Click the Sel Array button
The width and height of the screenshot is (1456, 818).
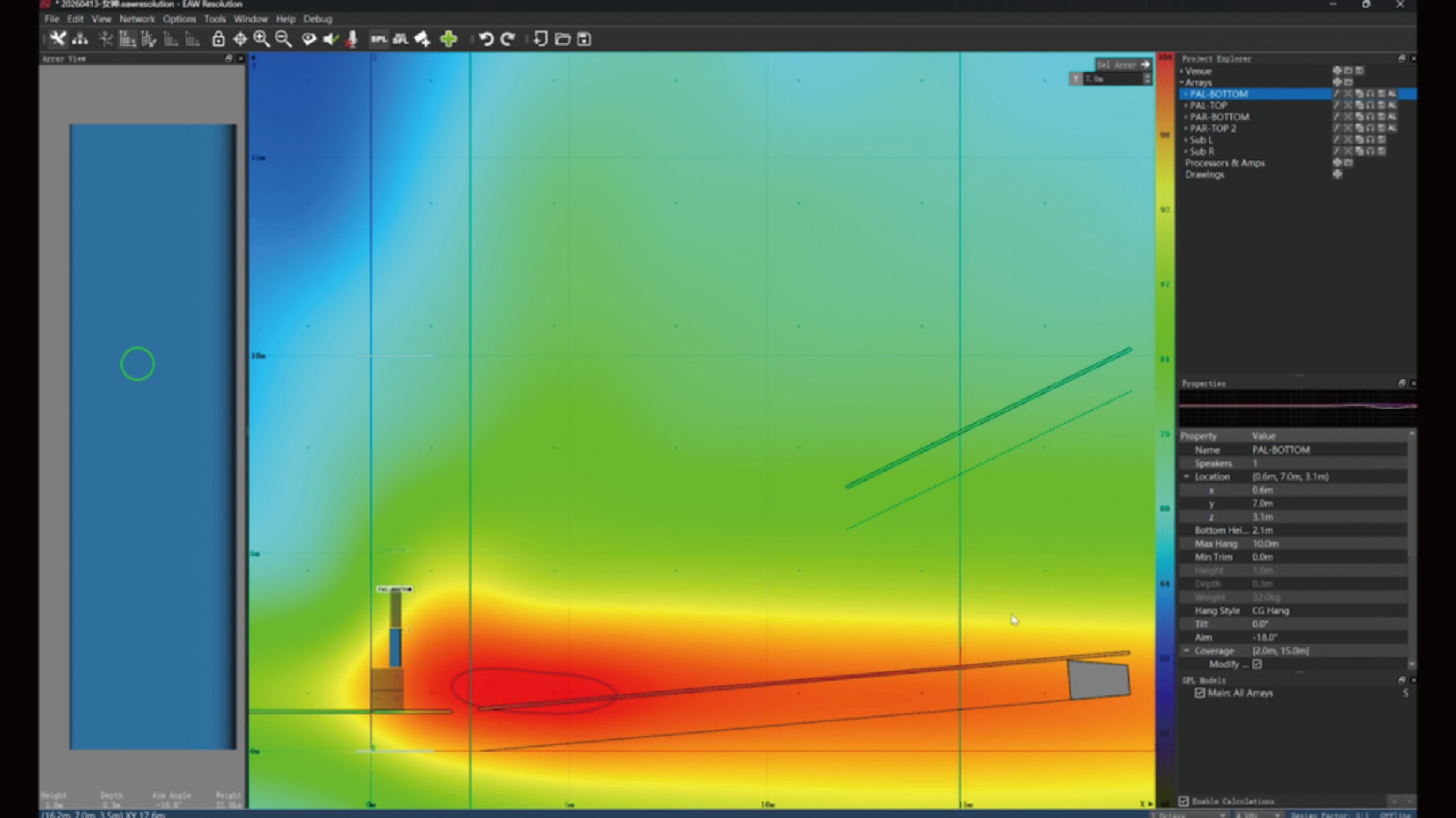click(1123, 65)
